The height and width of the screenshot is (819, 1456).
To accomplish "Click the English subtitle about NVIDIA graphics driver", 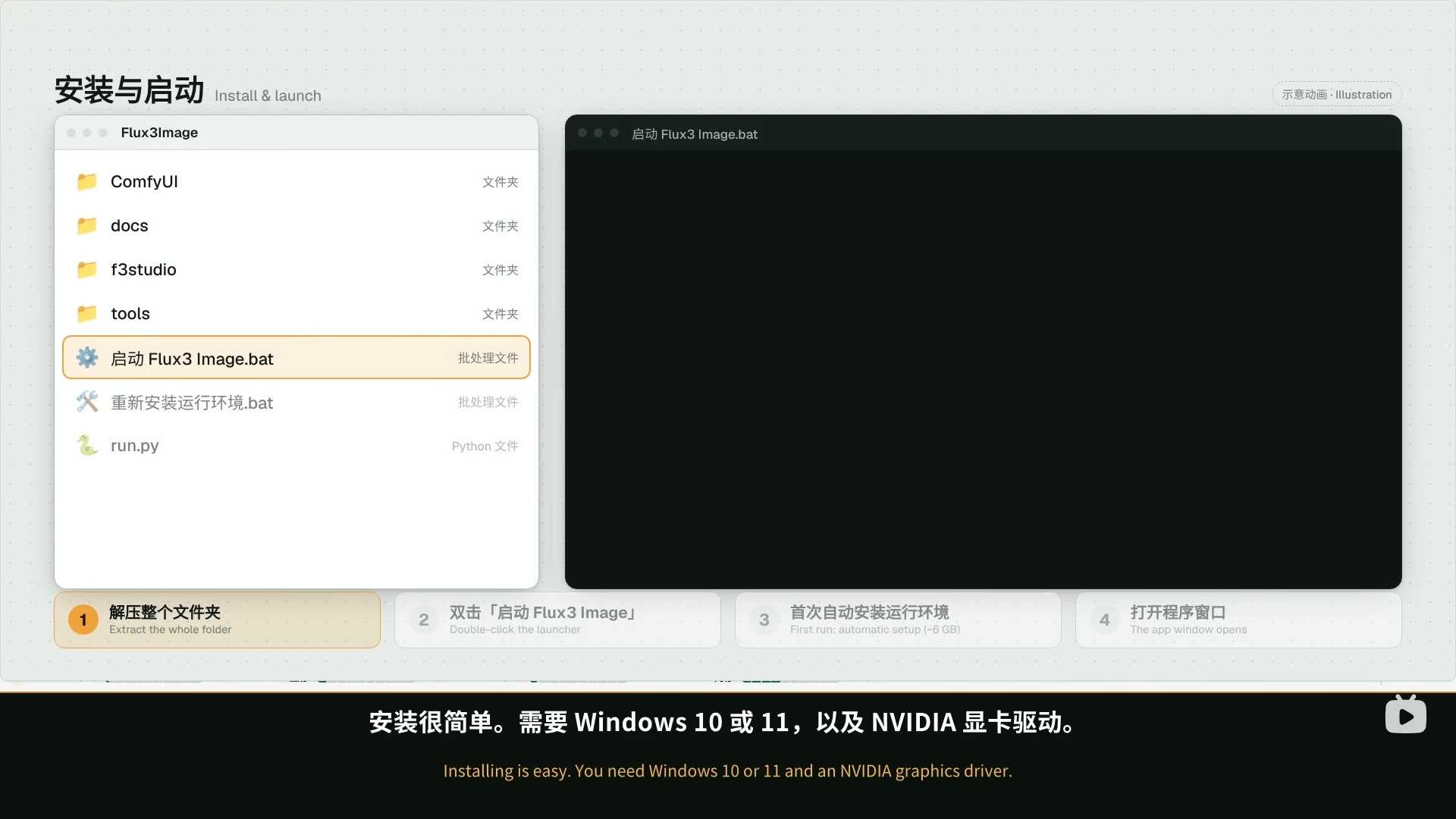I will [728, 770].
